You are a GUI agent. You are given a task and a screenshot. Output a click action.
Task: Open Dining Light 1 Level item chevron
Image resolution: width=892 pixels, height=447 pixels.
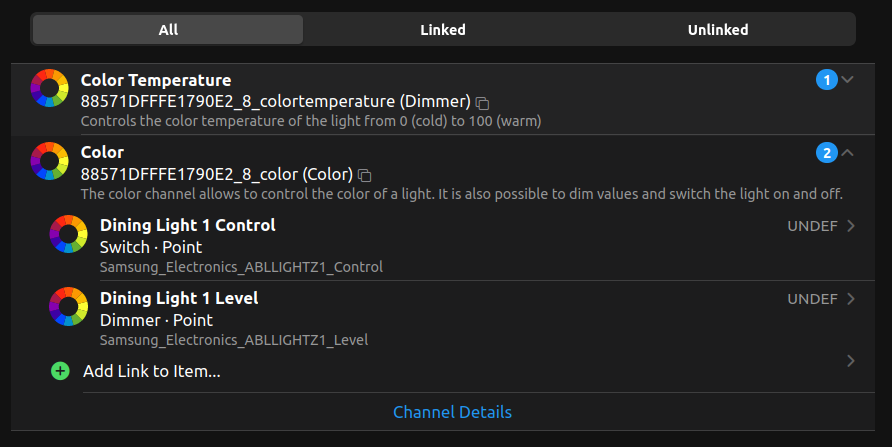(851, 299)
